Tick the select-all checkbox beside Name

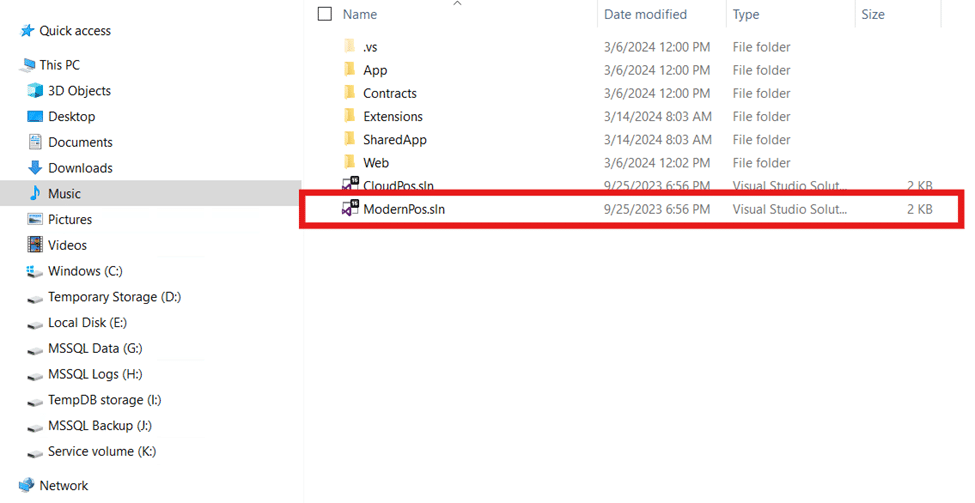(325, 14)
